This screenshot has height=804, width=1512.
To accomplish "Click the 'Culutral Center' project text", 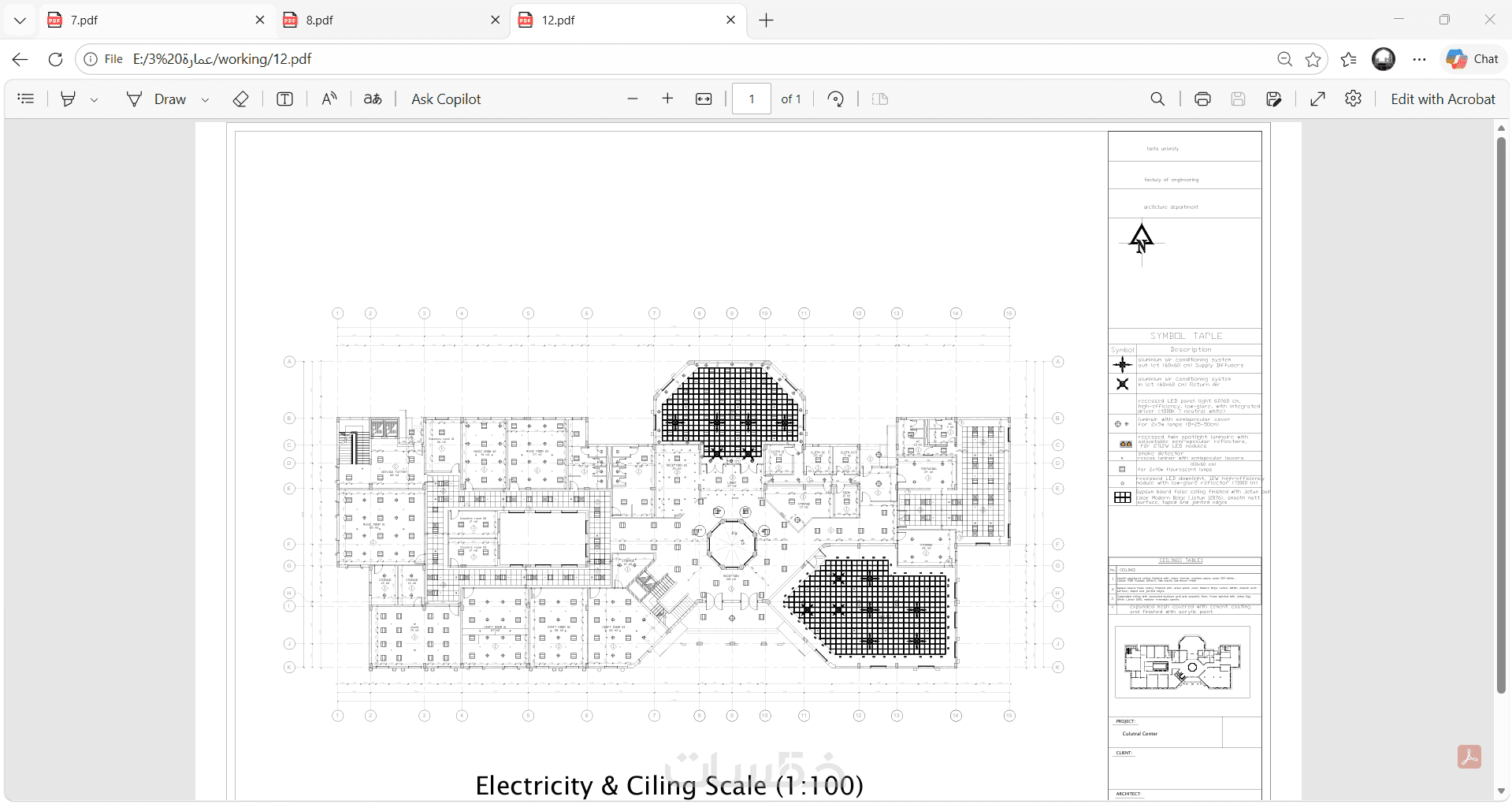I will [1139, 734].
